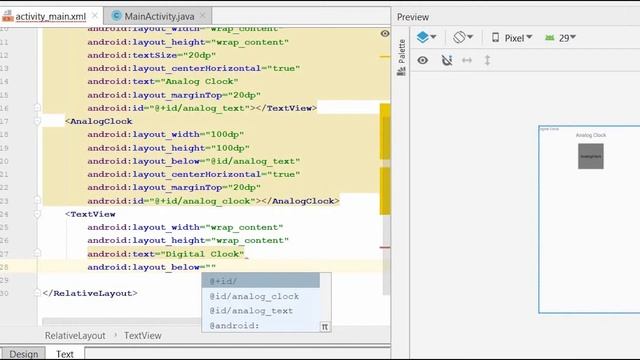Click the android:text="Digital Clock" line
The width and height of the screenshot is (640, 360).
(x=166, y=254)
